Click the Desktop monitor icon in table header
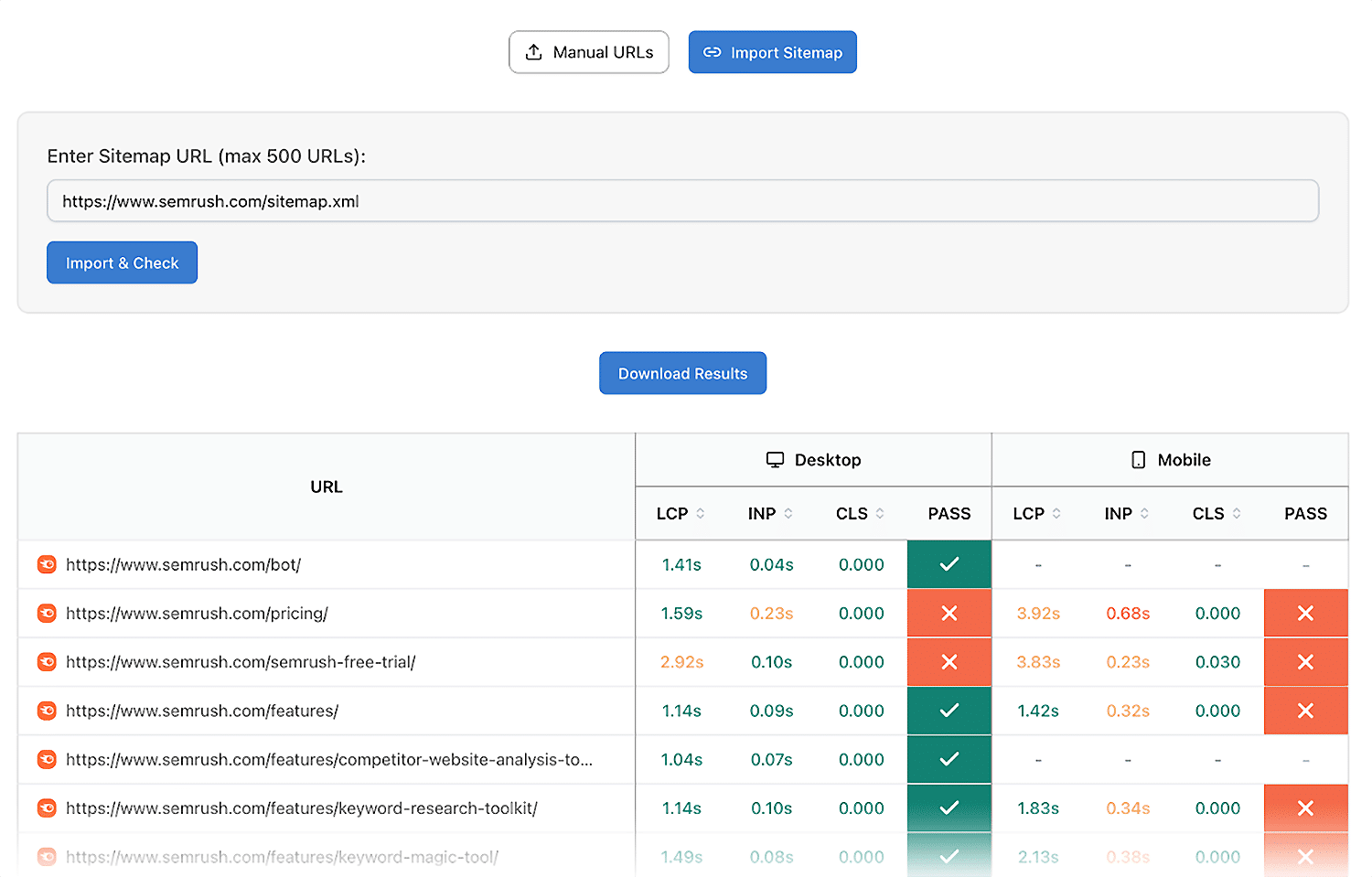The height and width of the screenshot is (877, 1372). pyautogui.click(x=775, y=460)
